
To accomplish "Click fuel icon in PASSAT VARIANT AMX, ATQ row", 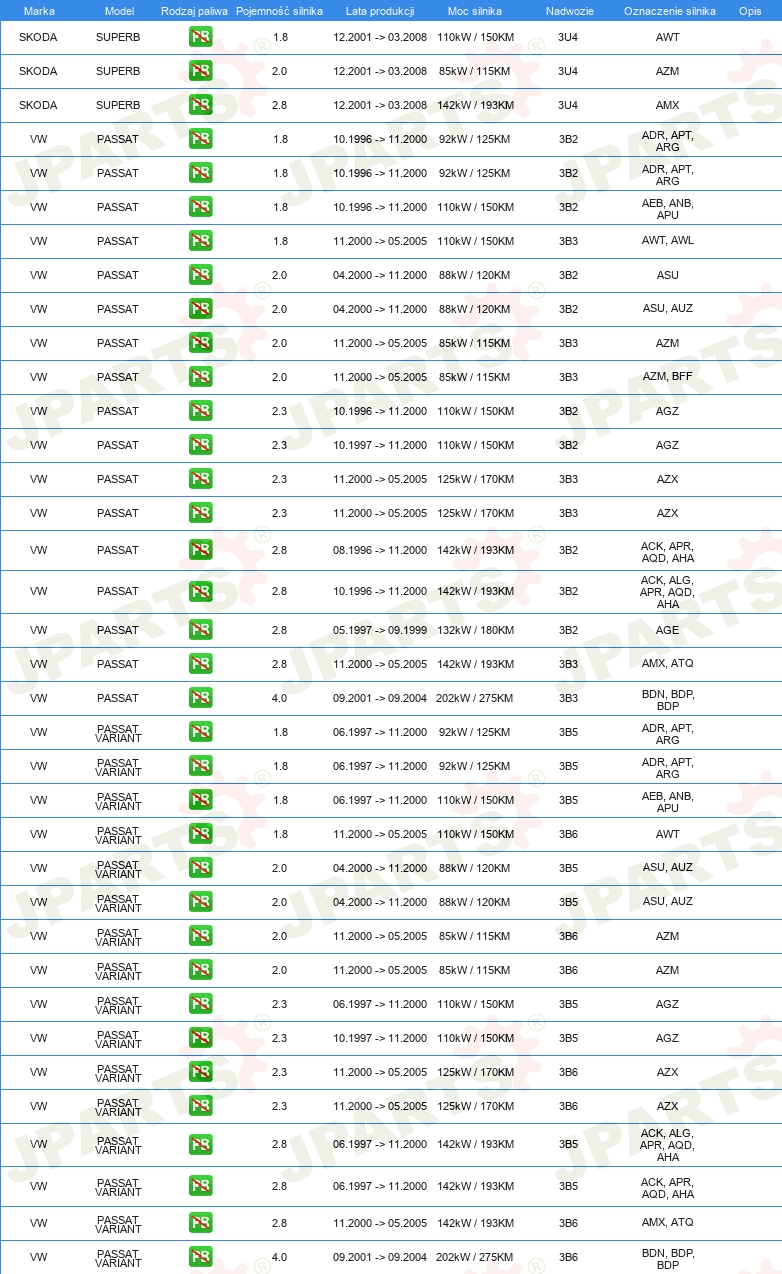I will point(200,1222).
